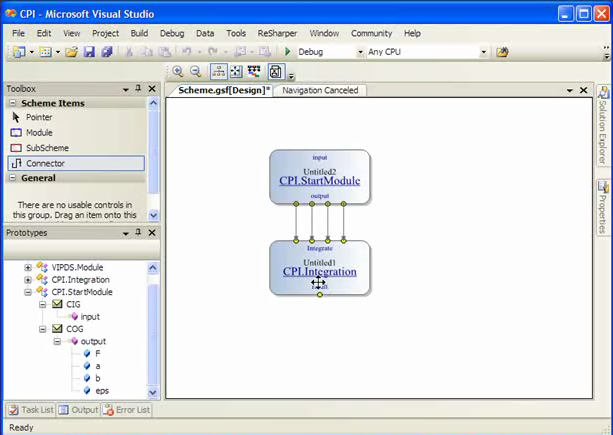Image resolution: width=613 pixels, height=435 pixels.
Task: Click the zoom out magnifier icon
Action: coord(195,71)
